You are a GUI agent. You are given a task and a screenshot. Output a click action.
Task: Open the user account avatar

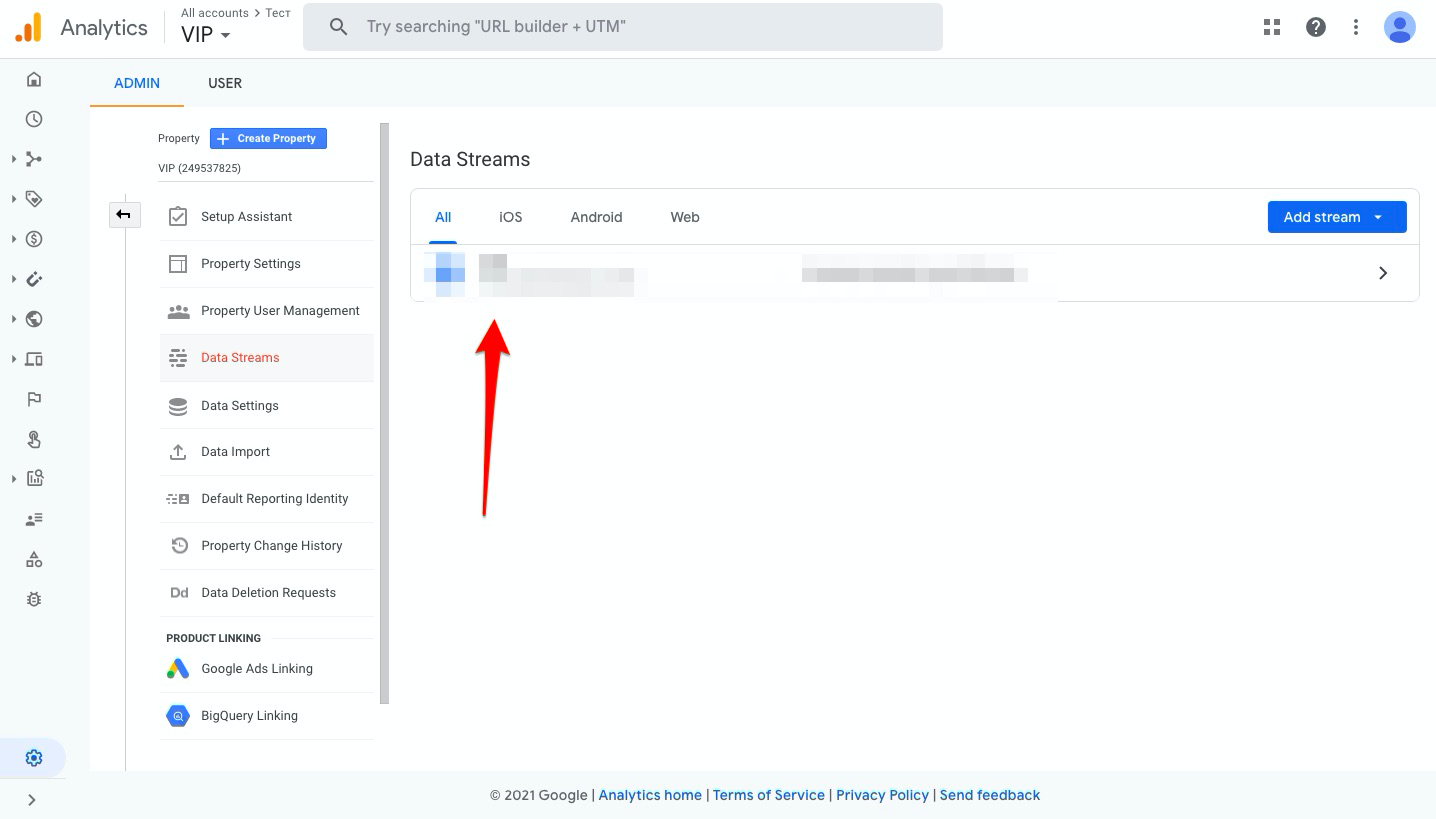(1400, 27)
